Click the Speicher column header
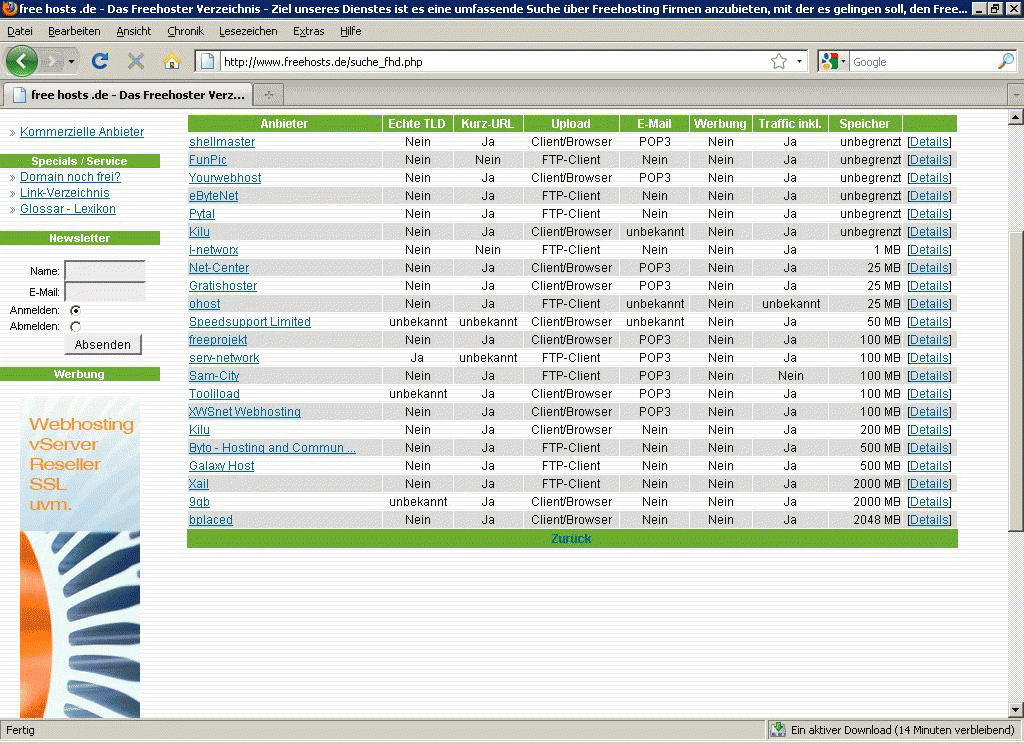1024x744 pixels. tap(865, 123)
